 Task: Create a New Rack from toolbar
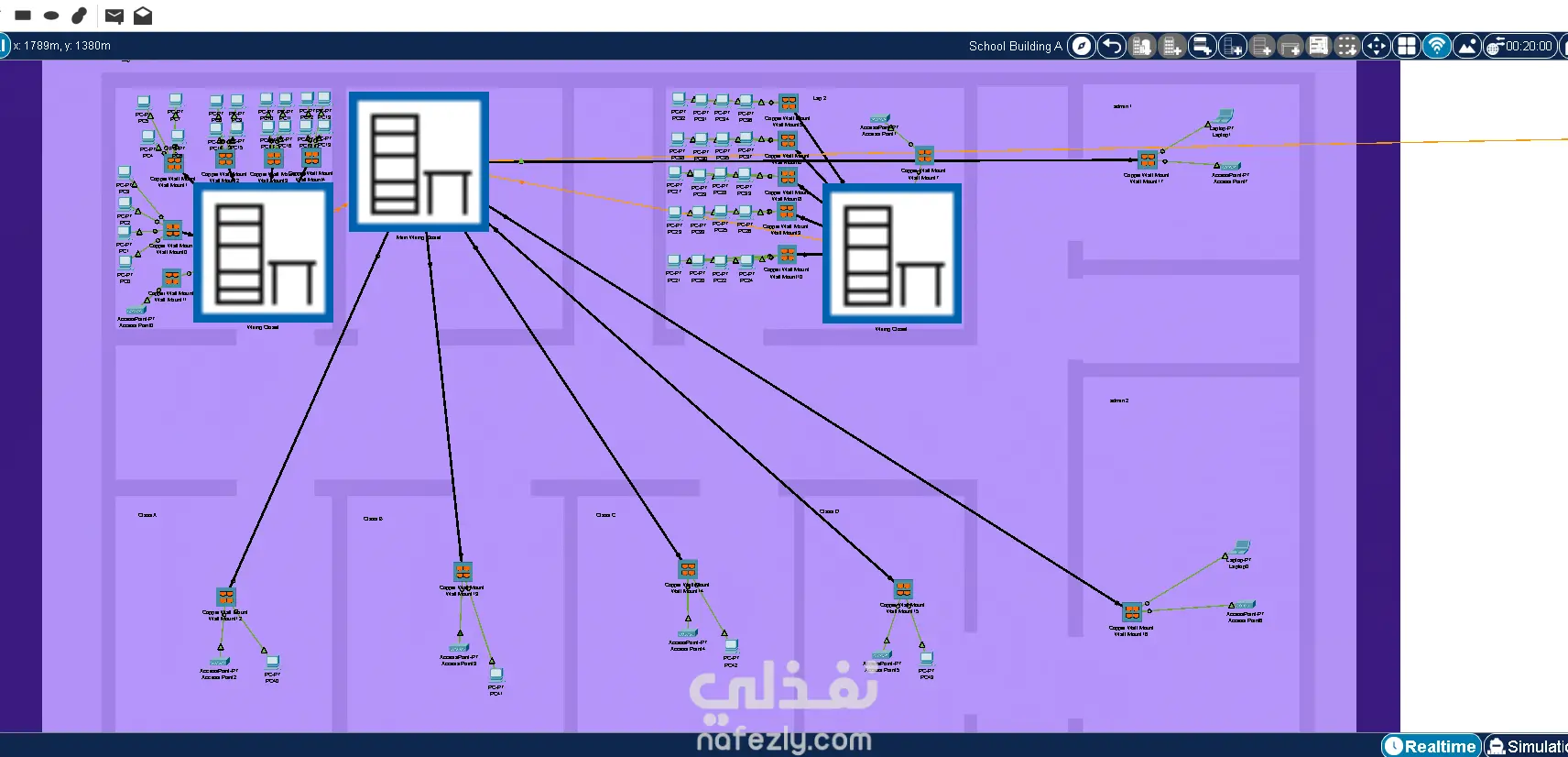(x=1232, y=46)
